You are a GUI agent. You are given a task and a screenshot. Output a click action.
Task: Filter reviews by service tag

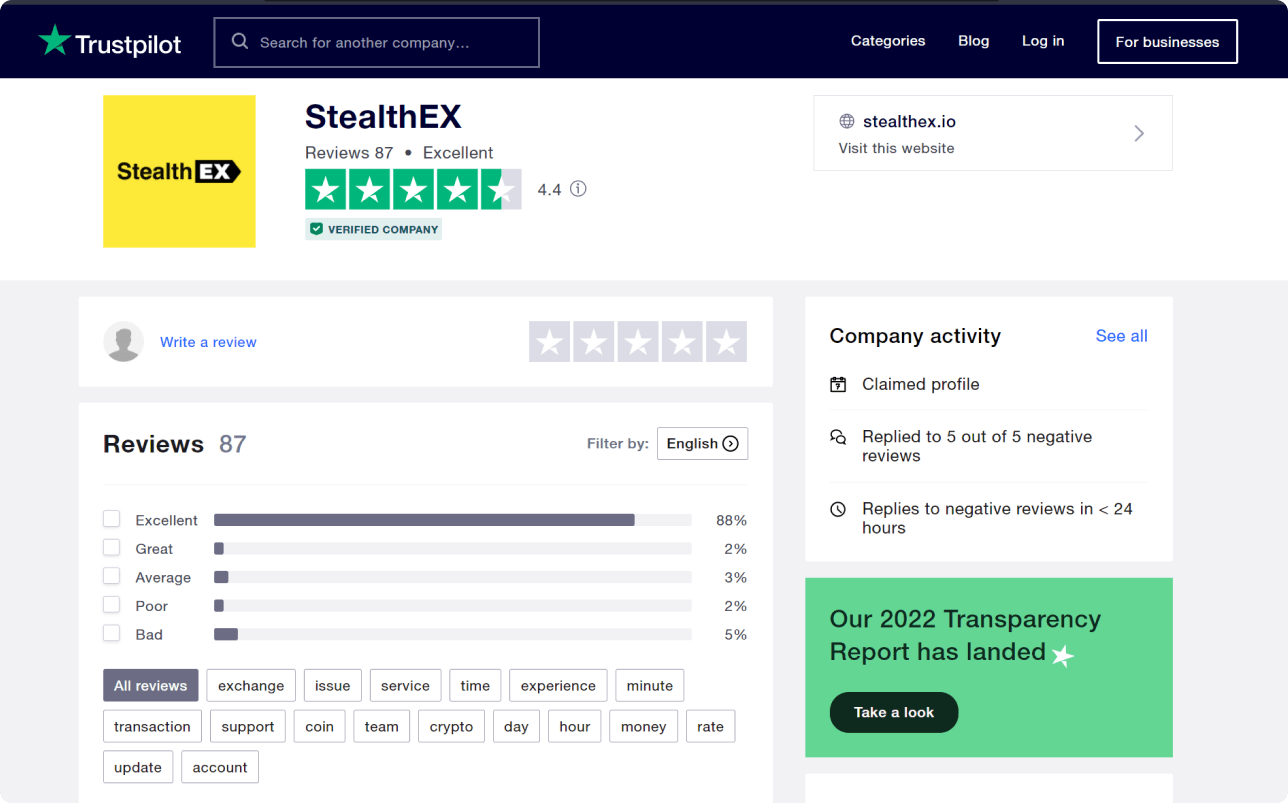405,685
